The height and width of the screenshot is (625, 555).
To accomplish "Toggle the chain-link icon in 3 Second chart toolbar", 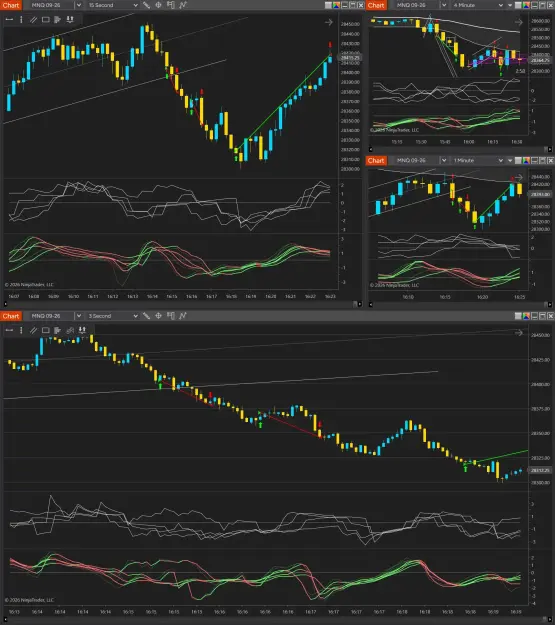I will [x=70, y=330].
